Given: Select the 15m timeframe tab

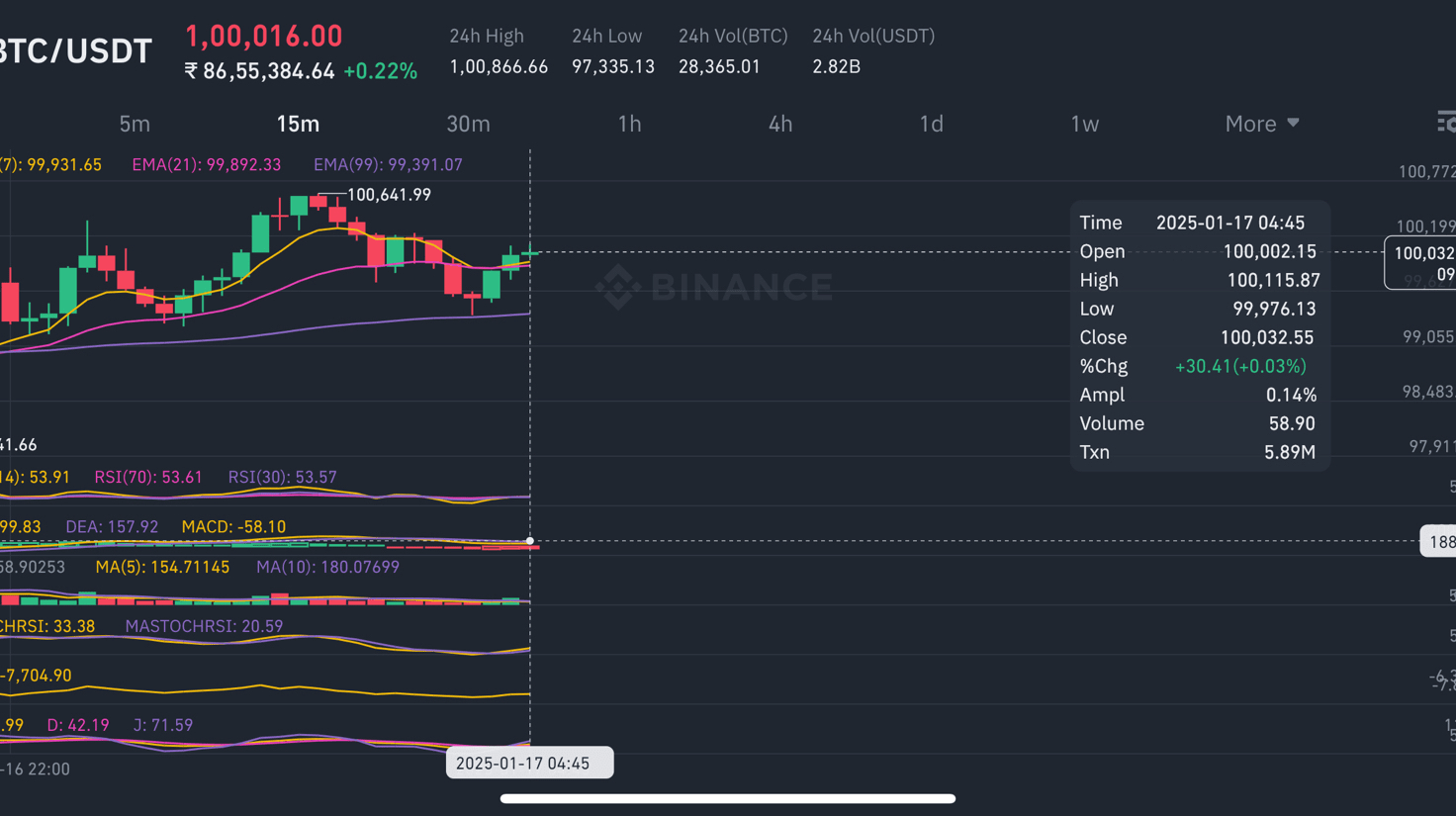Looking at the screenshot, I should click(x=298, y=124).
